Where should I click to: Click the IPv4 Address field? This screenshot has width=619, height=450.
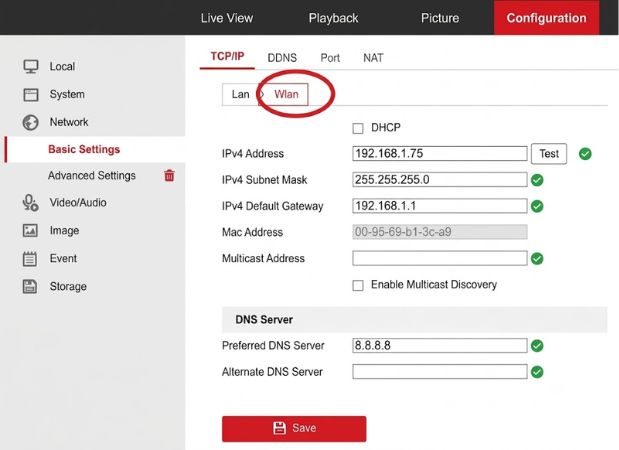click(x=440, y=154)
